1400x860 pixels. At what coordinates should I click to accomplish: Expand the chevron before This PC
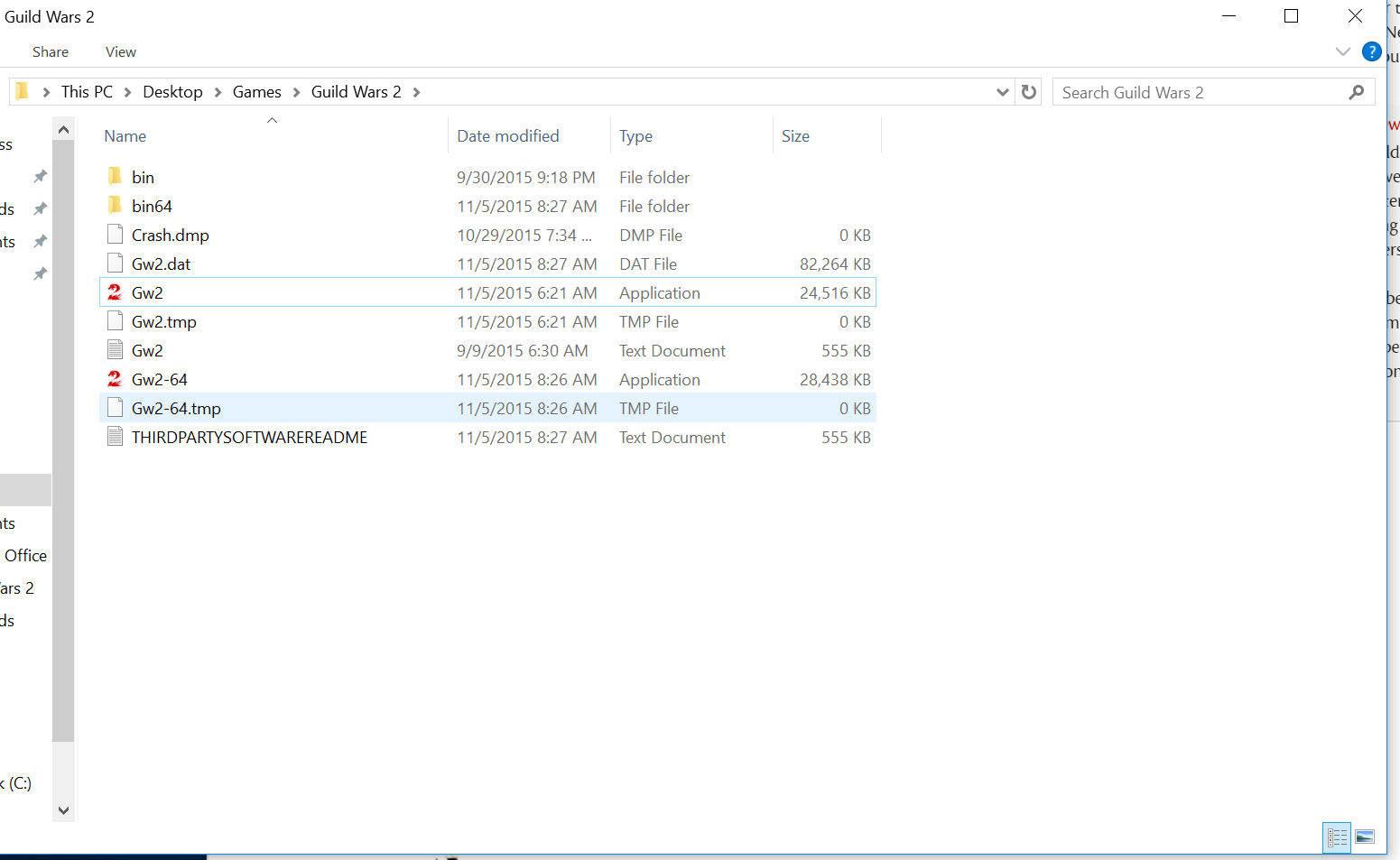pos(46,92)
